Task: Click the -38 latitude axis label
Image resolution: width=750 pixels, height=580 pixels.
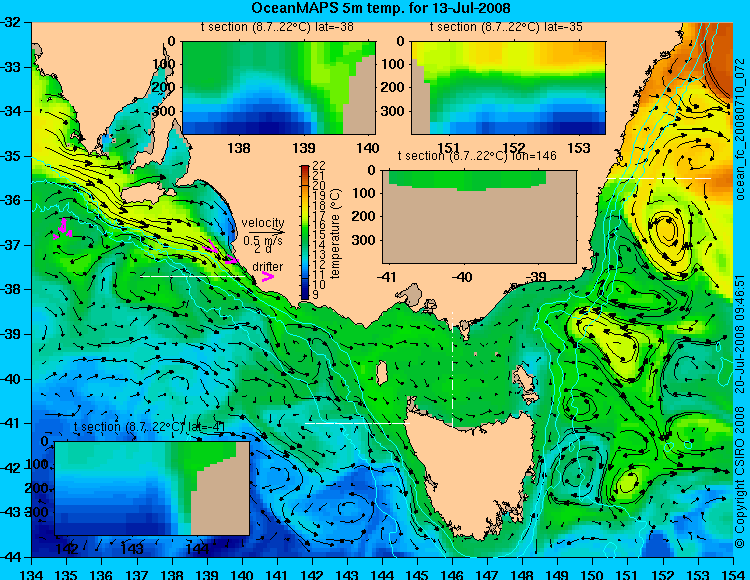Action: tap(10, 290)
